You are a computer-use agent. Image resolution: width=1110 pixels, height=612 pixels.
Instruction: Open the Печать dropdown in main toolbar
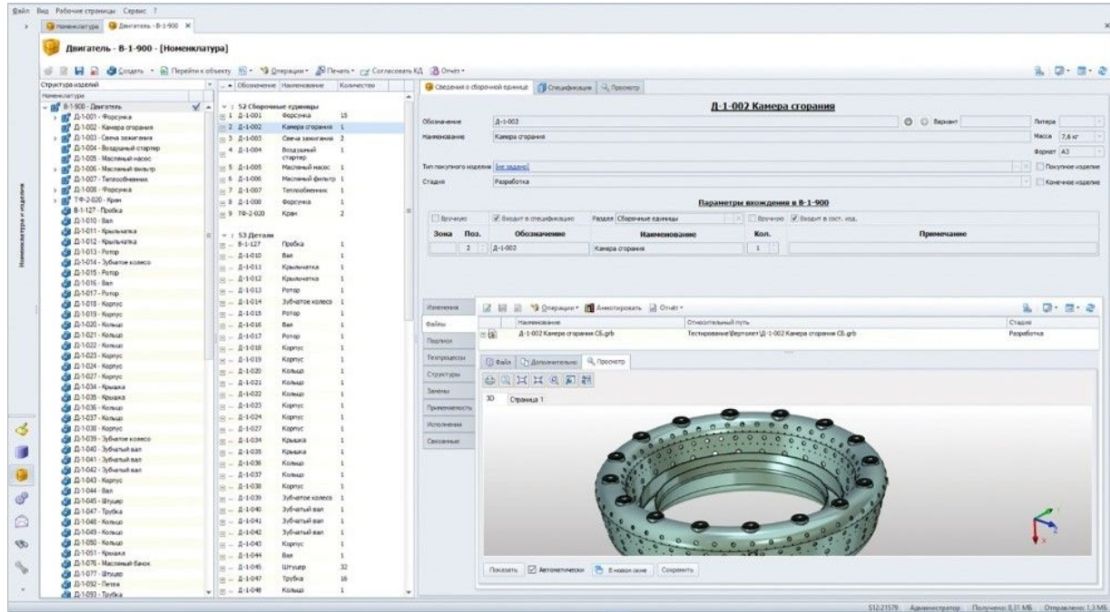click(x=335, y=71)
